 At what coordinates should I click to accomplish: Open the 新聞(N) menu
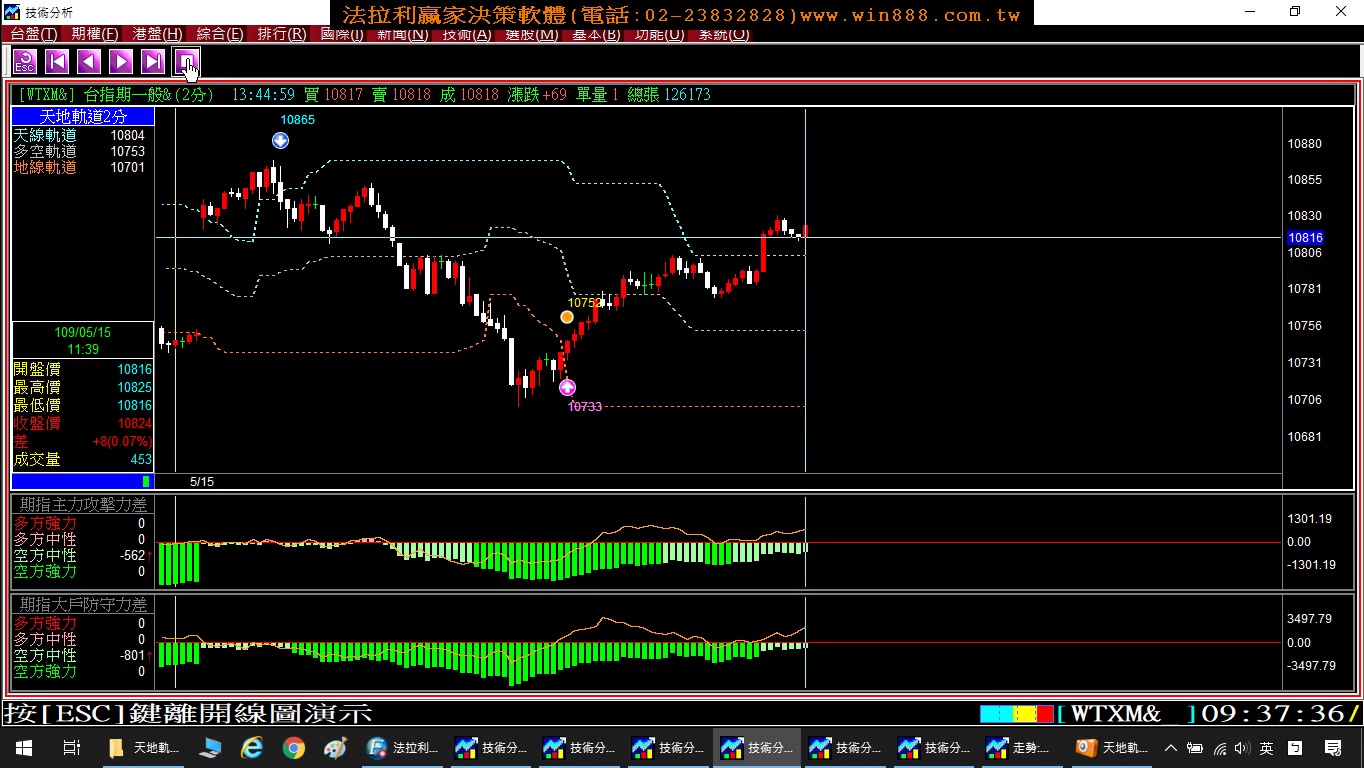(402, 34)
